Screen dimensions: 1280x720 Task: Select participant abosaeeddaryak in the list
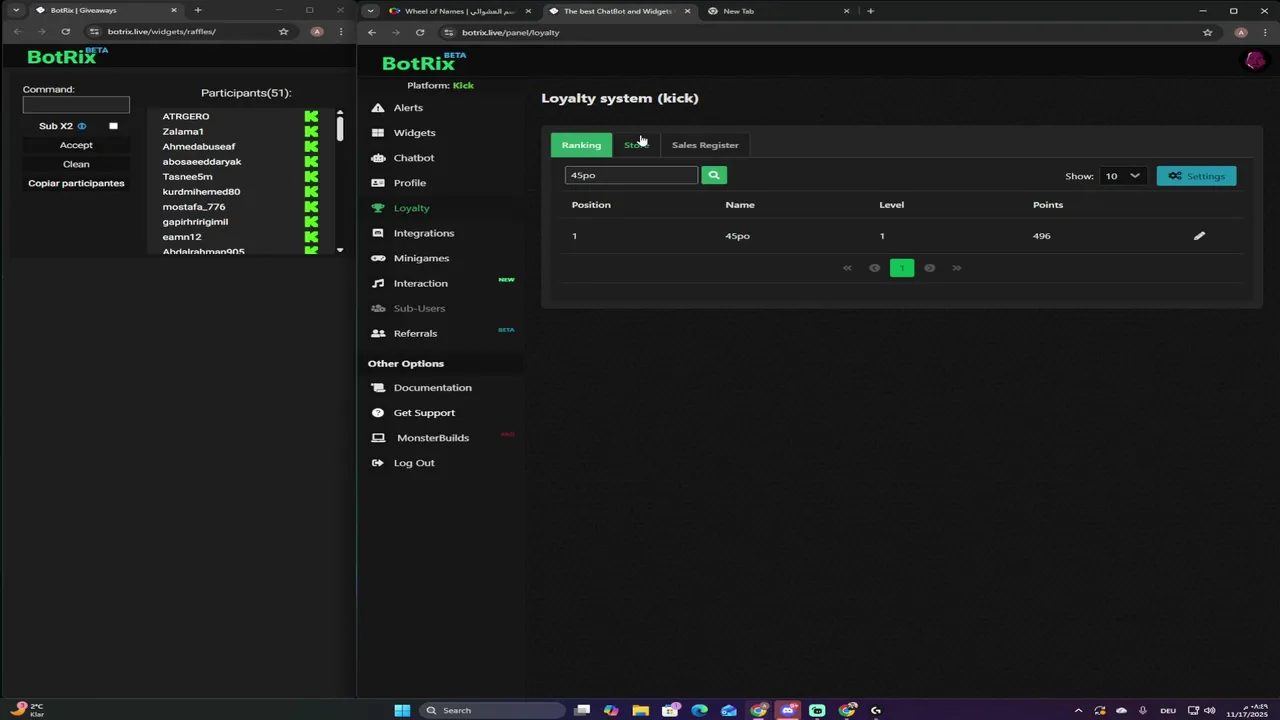tap(202, 161)
